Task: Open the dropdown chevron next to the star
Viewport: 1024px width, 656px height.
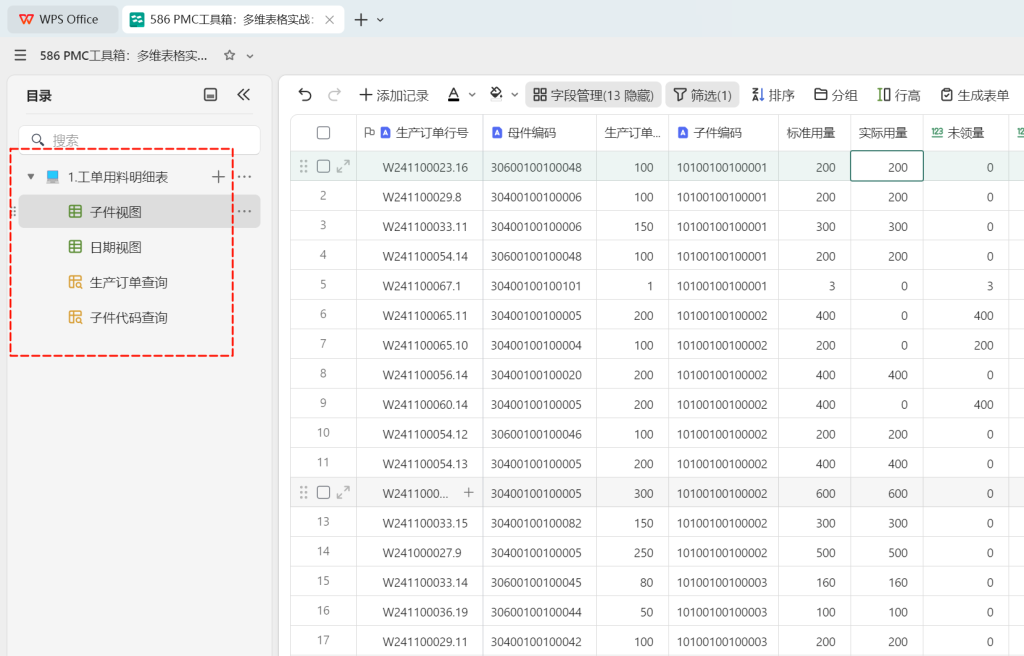Action: [249, 56]
